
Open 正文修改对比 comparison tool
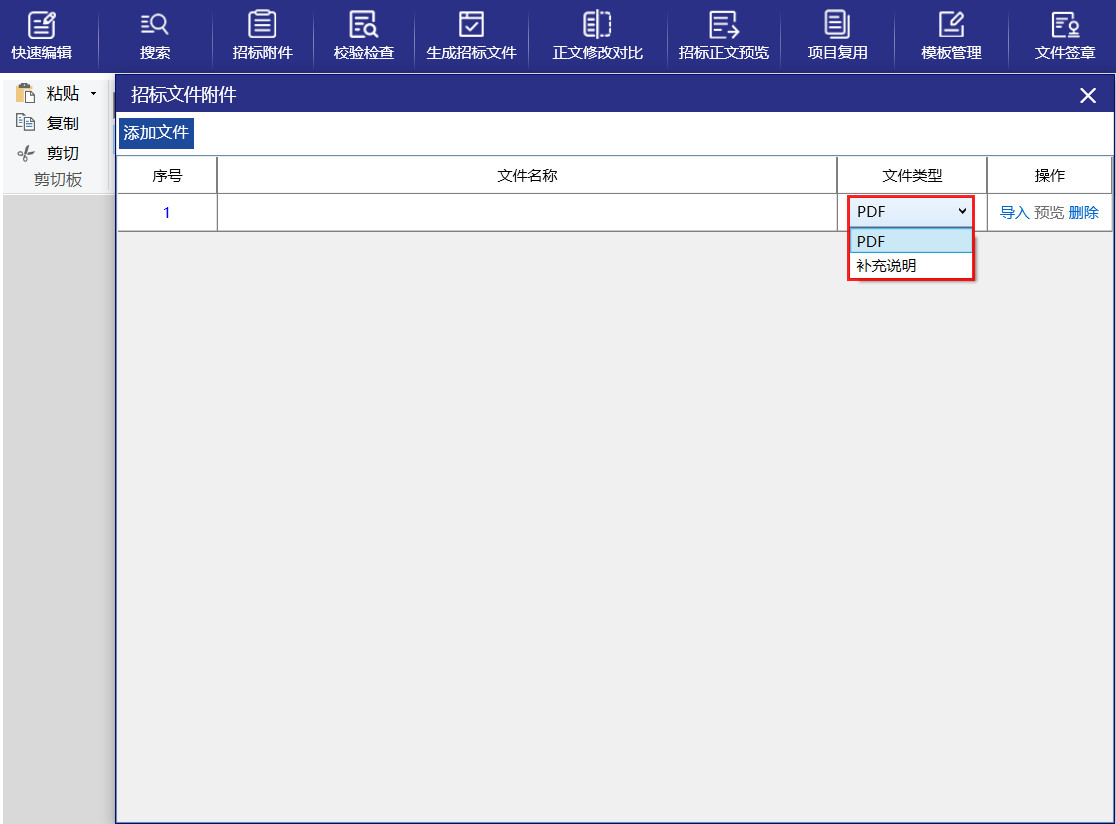[597, 36]
